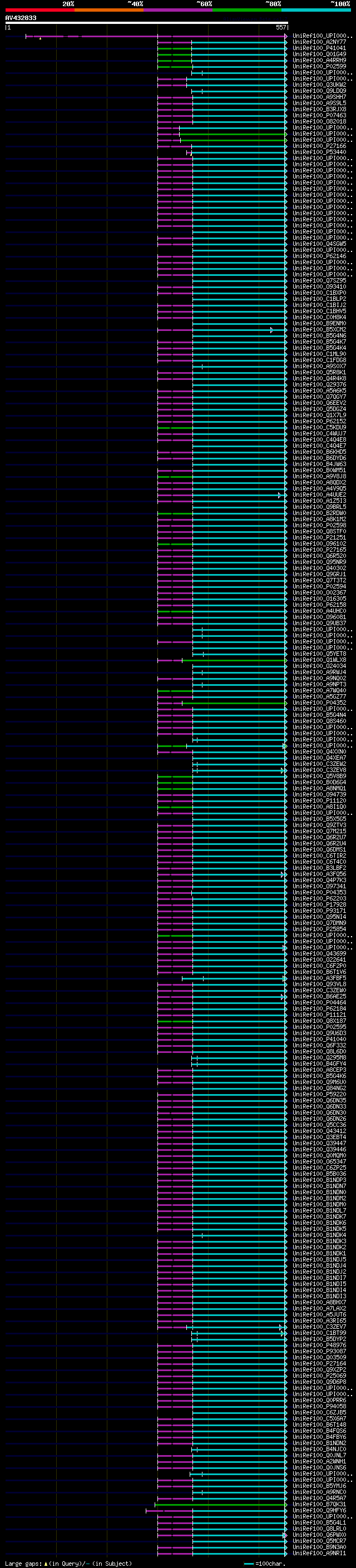Screen dimensions: 356x1568
Task: Select the UniRef100_P93087 hit
Action: pyautogui.click(x=319, y=1351)
